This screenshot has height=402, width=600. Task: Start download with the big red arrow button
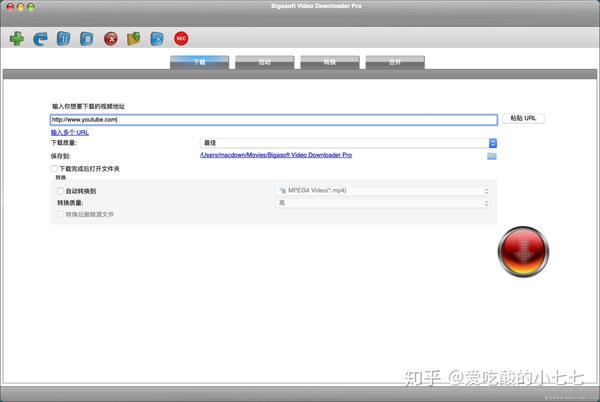coord(523,251)
